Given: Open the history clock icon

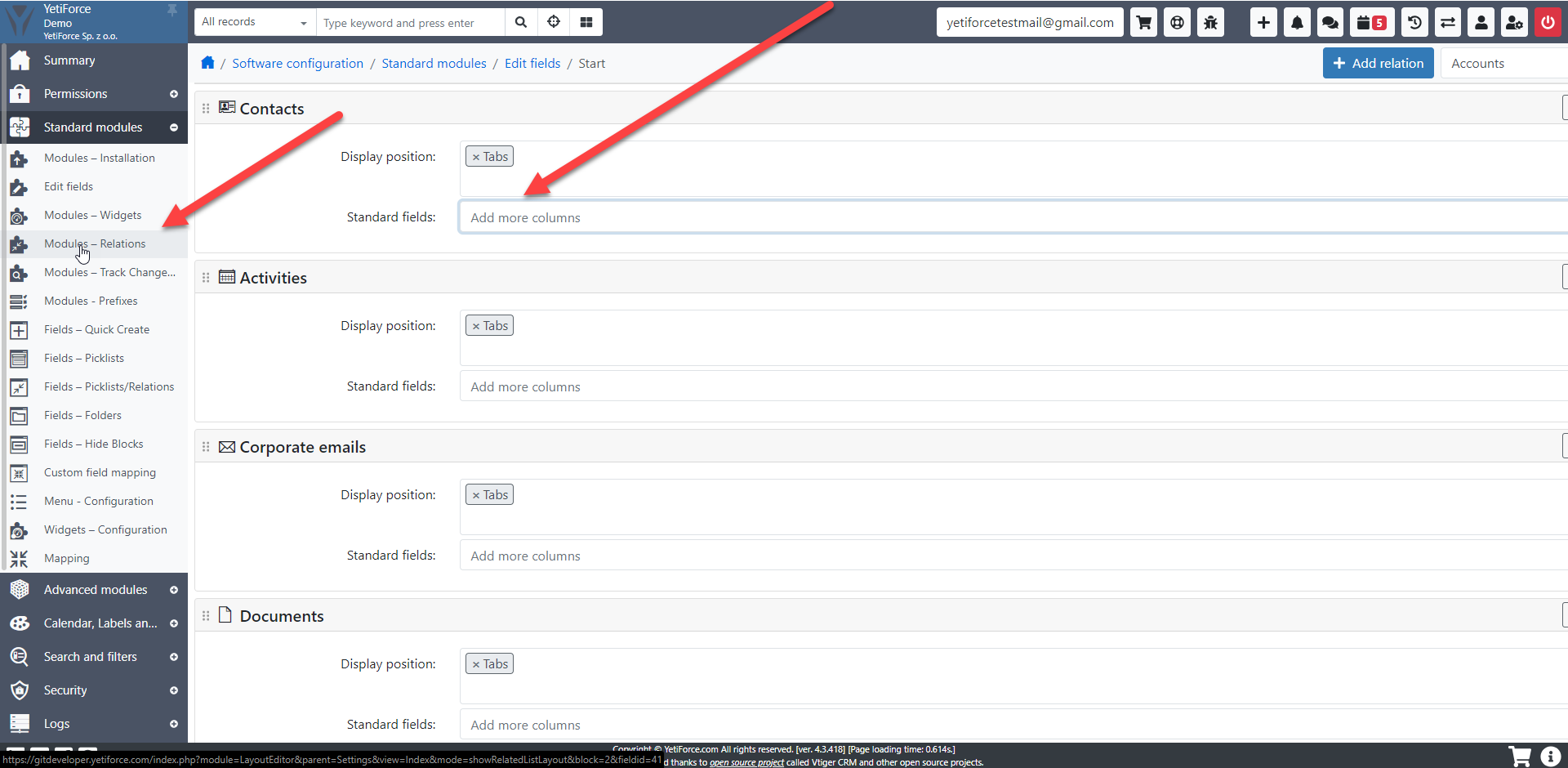Looking at the screenshot, I should (x=1414, y=22).
